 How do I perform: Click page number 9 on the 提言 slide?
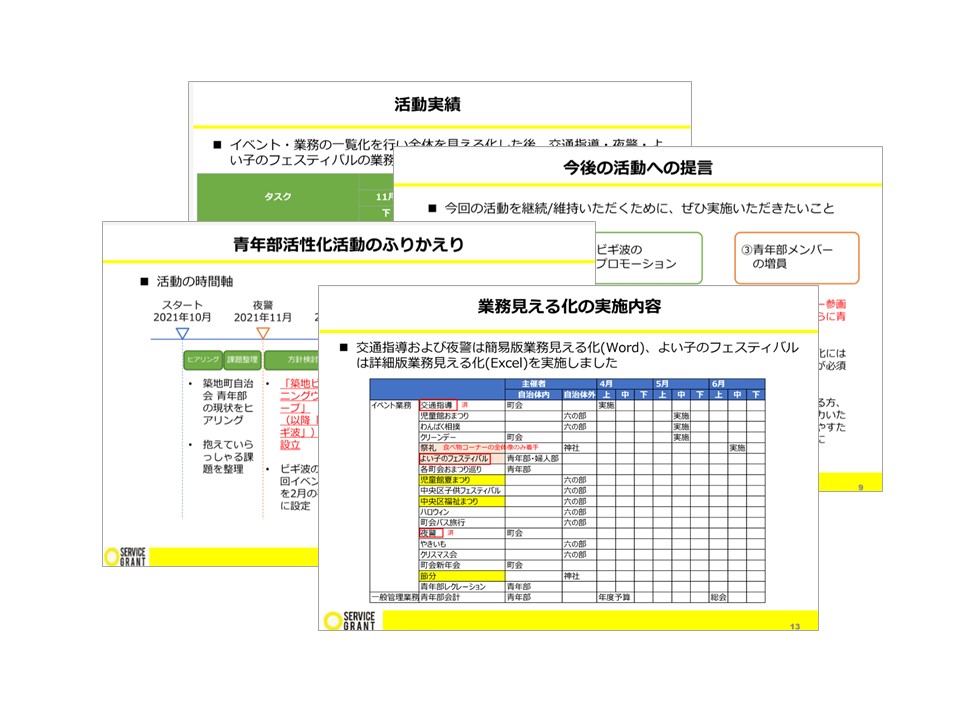[860, 487]
